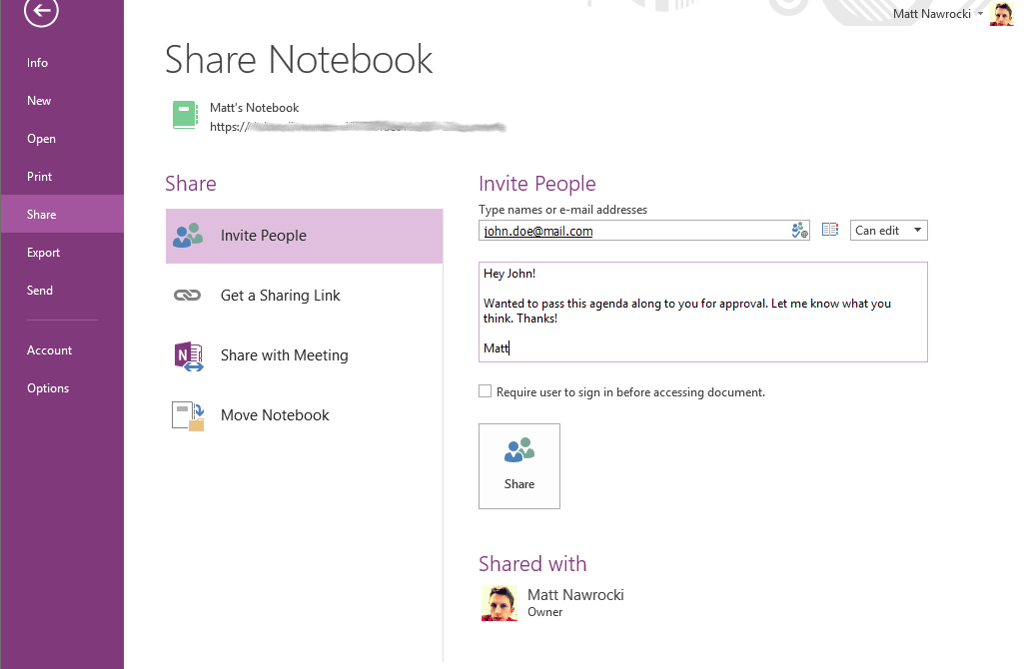Select the Invite People option
The width and height of the screenshot is (1024, 669).
pyautogui.click(x=304, y=236)
